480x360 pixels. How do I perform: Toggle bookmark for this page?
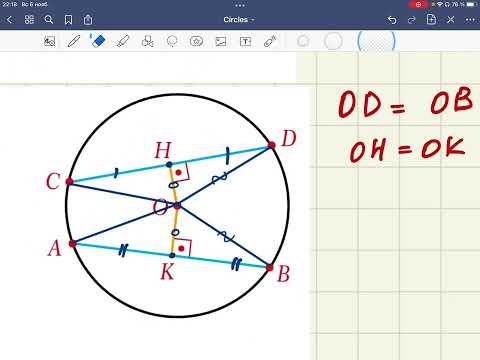click(x=68, y=20)
